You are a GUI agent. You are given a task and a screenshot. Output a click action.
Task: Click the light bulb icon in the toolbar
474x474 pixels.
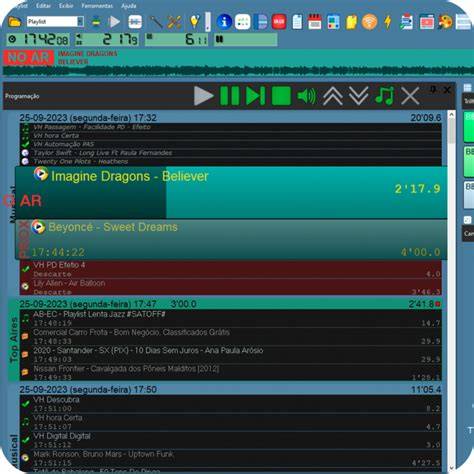pyautogui.click(x=194, y=22)
